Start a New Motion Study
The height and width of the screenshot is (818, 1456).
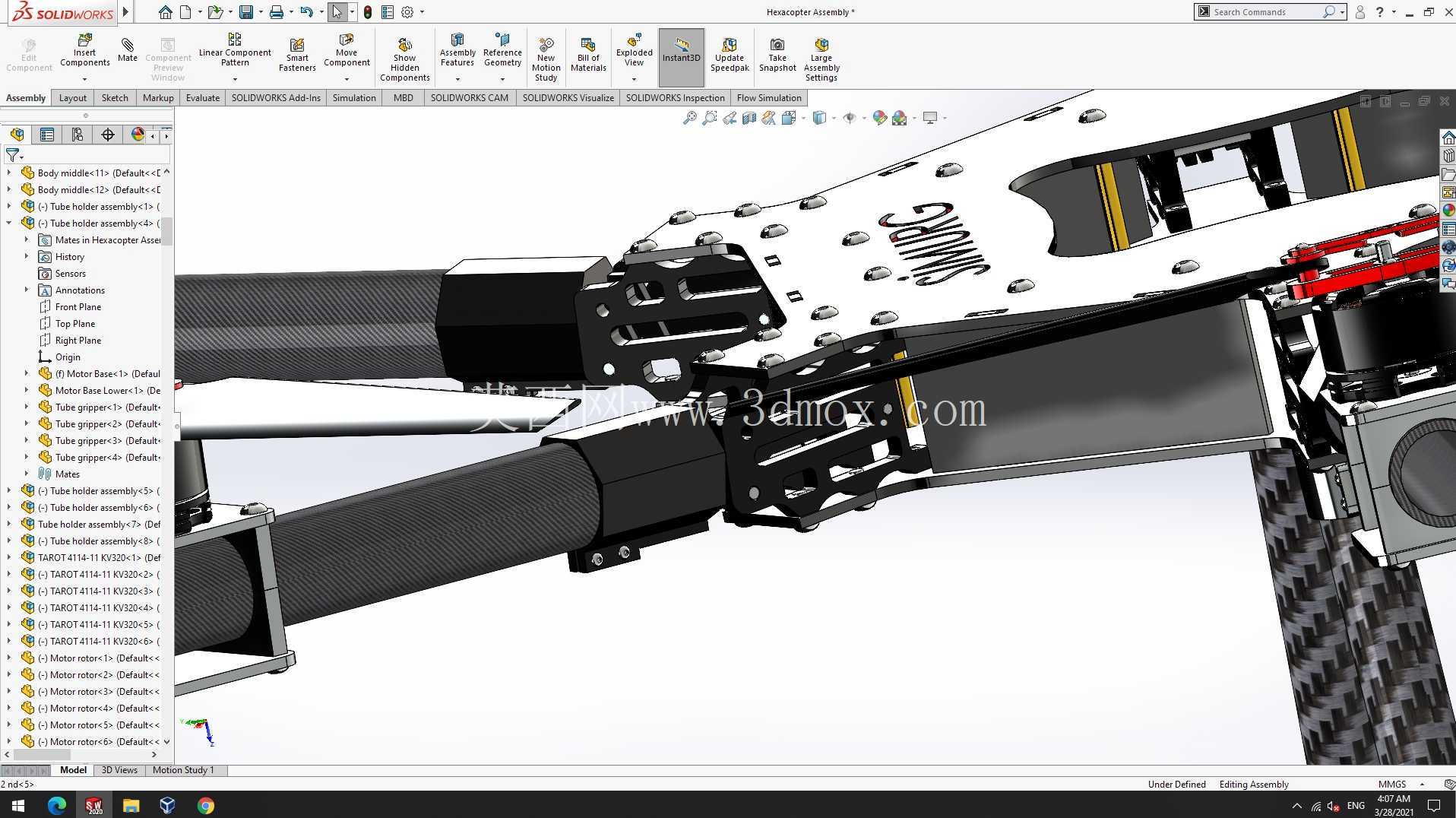tap(546, 59)
